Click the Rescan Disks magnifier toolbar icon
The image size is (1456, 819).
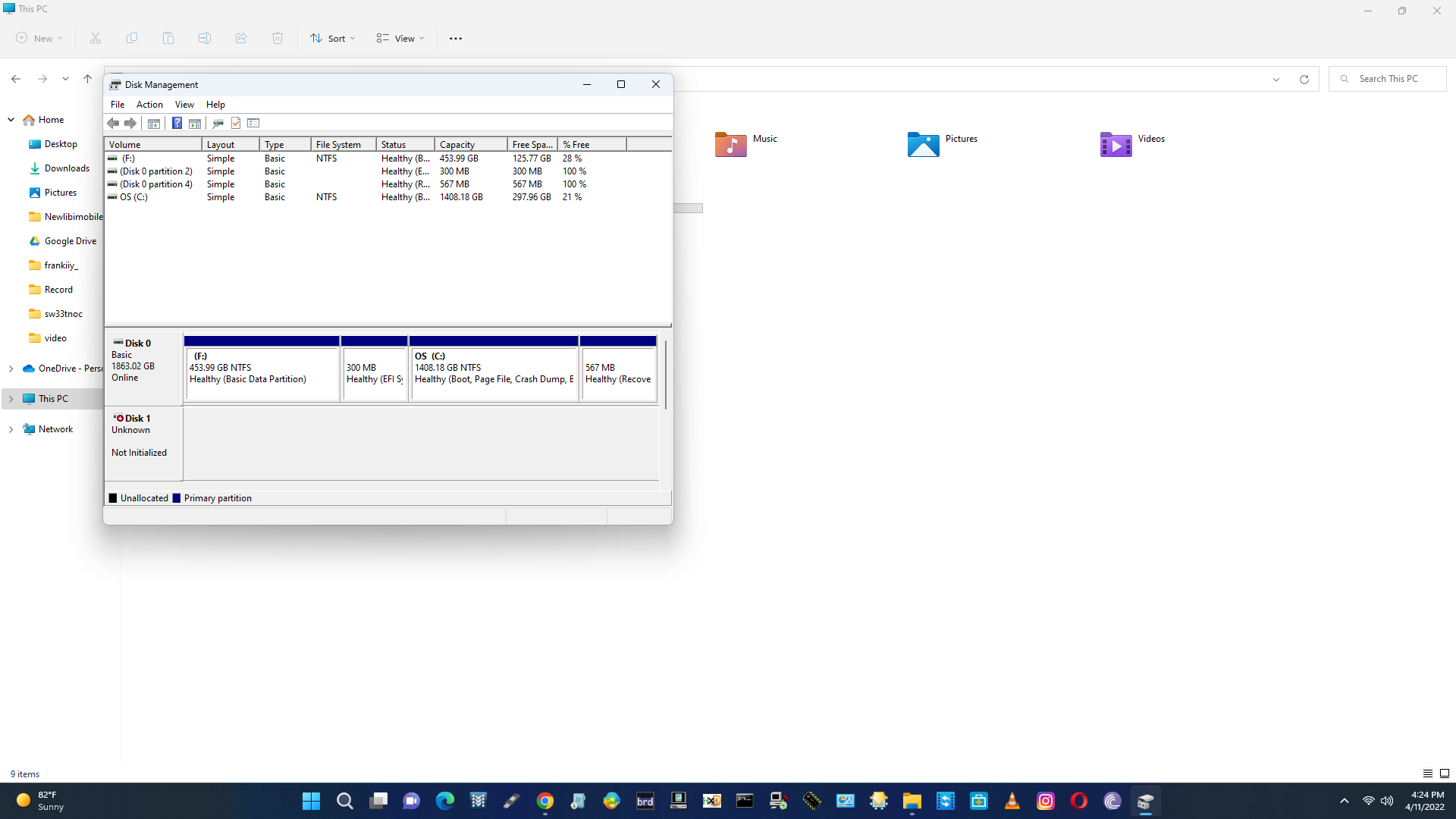218,123
